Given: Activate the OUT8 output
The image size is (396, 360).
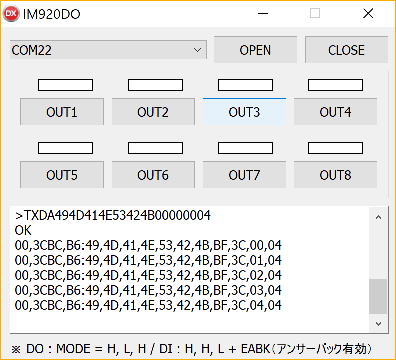Looking at the screenshot, I should (x=335, y=175).
